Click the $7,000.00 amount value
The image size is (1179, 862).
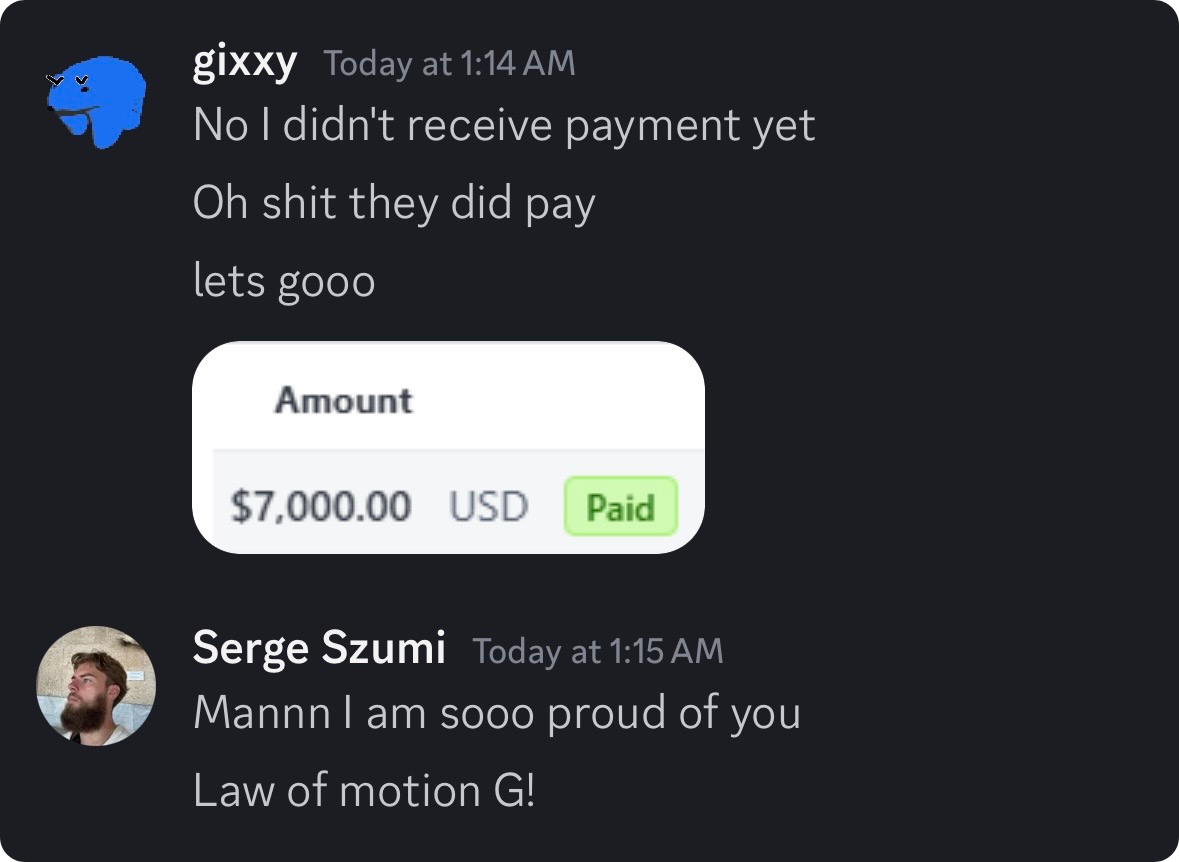[x=320, y=507]
